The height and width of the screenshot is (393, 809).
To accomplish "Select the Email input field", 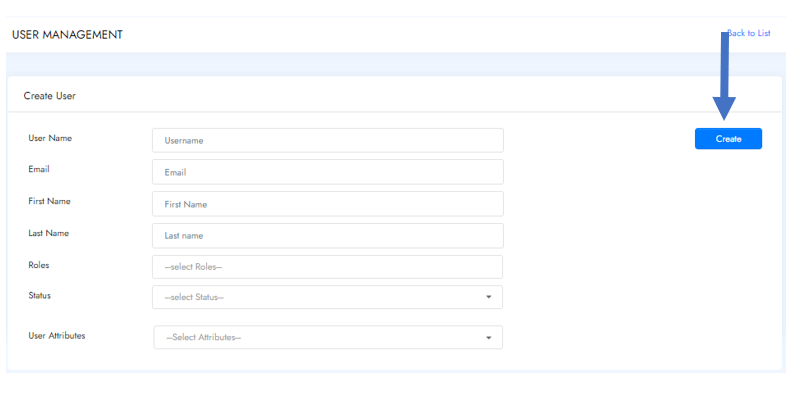I will 328,172.
